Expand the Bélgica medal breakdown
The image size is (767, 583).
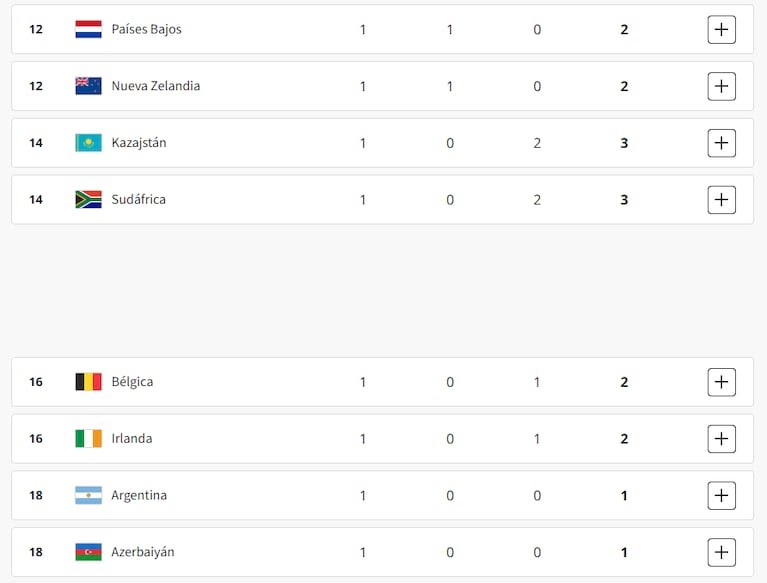pos(721,382)
